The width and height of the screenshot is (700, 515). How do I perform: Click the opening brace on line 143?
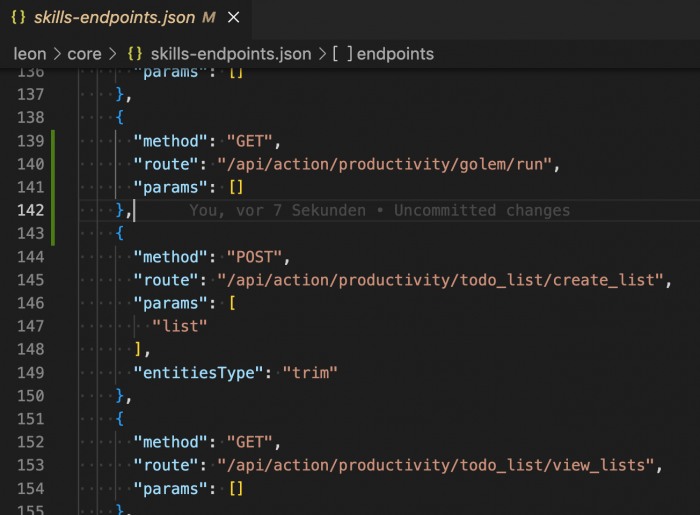point(119,233)
